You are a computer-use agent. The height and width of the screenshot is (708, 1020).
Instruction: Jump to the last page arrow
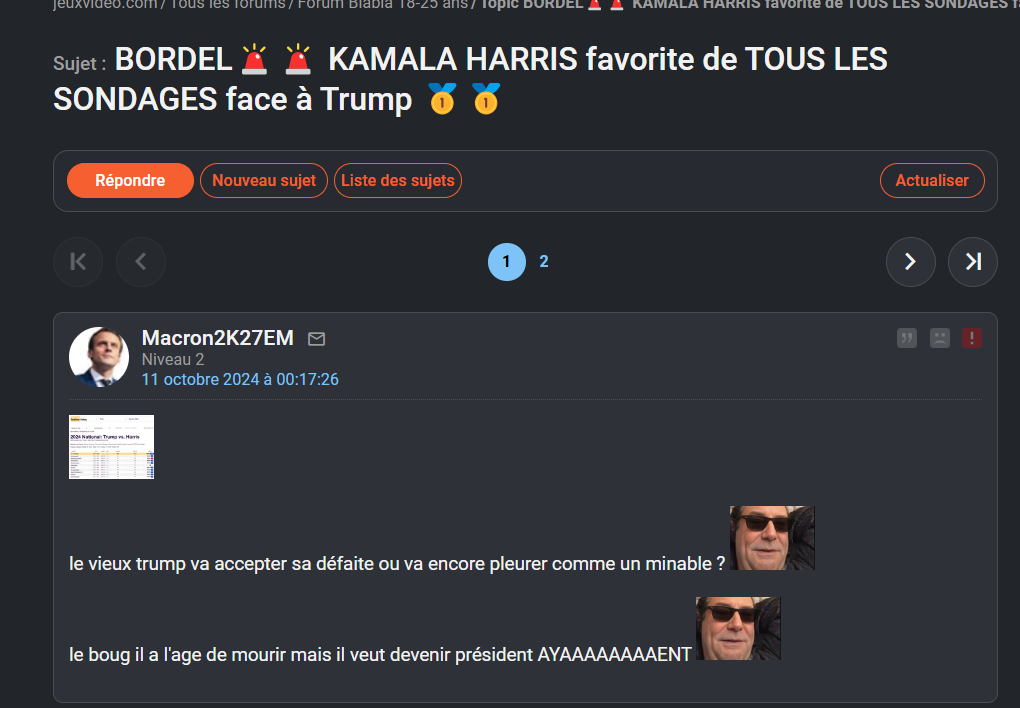point(973,262)
